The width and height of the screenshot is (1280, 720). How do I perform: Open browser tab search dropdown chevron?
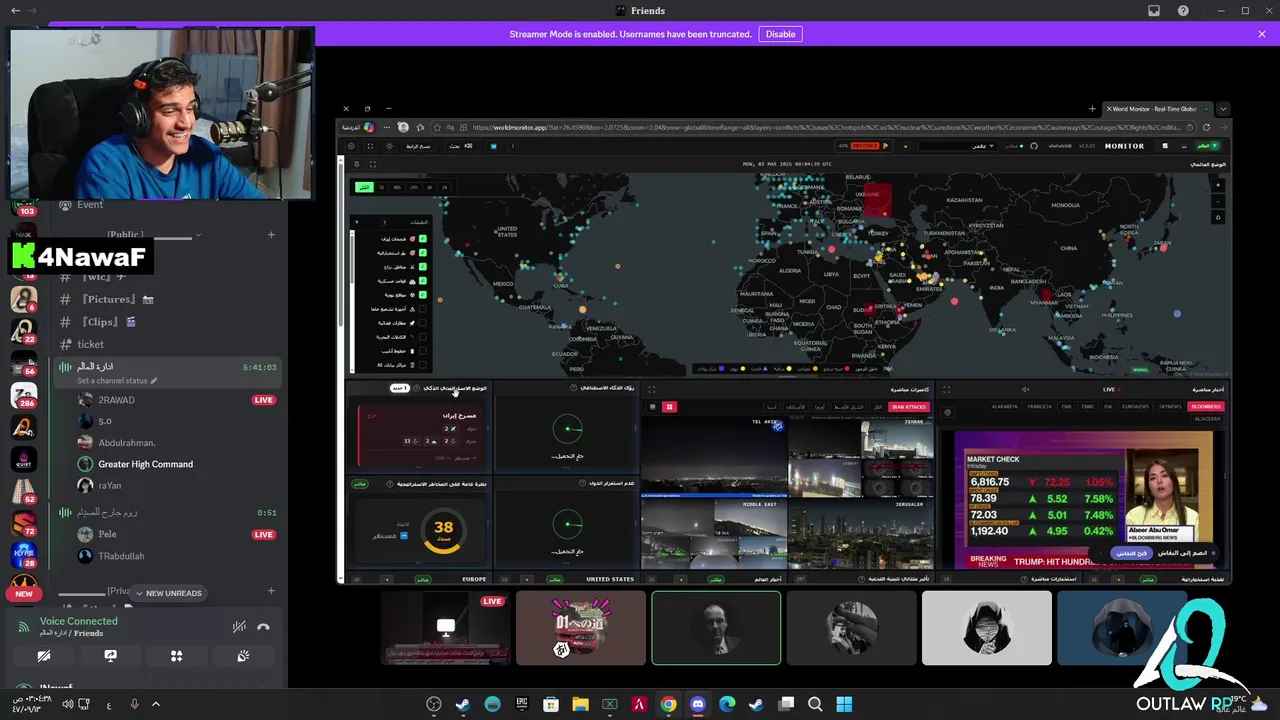click(1222, 108)
